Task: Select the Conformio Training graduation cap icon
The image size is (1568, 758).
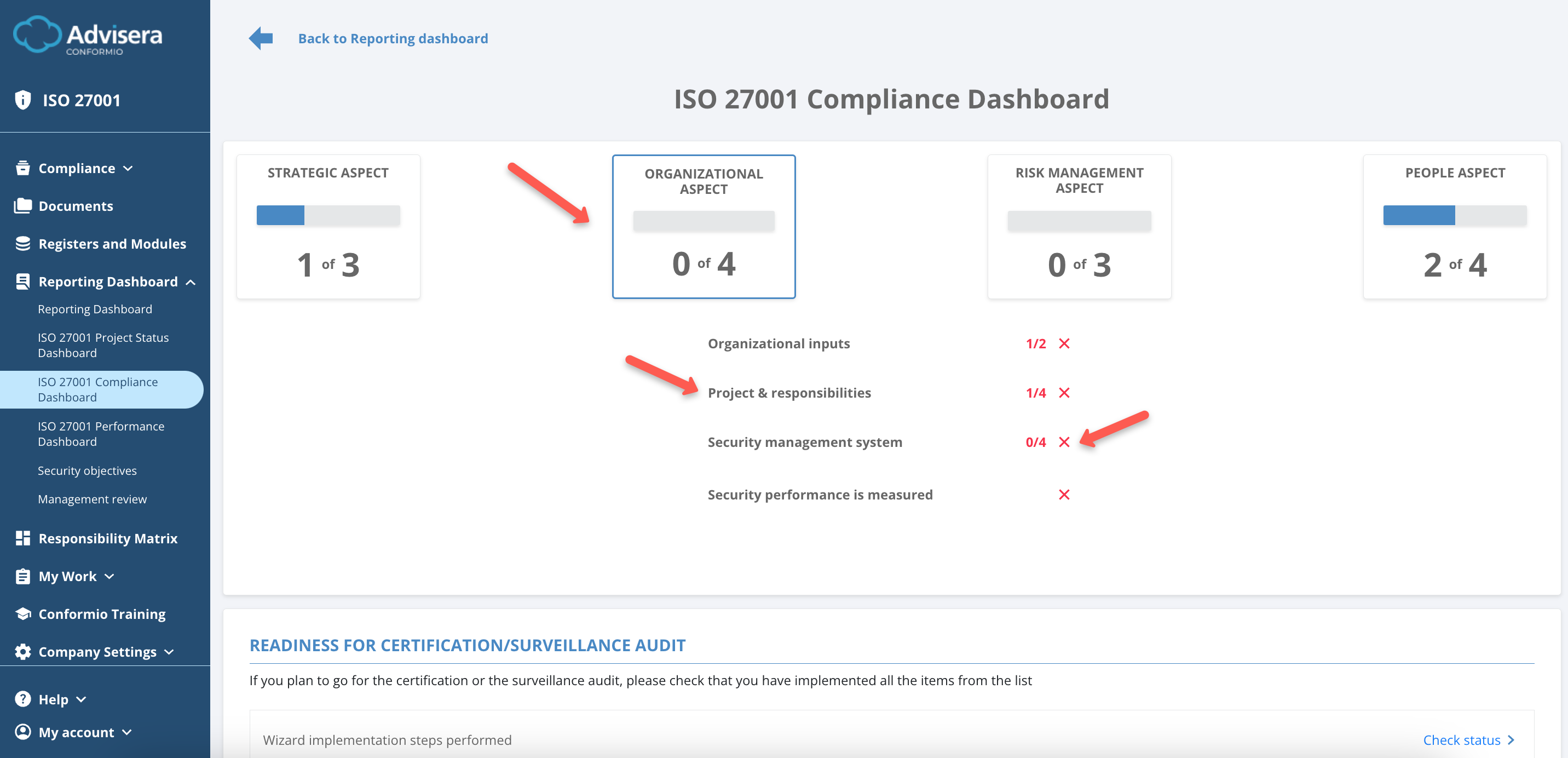Action: tap(22, 613)
